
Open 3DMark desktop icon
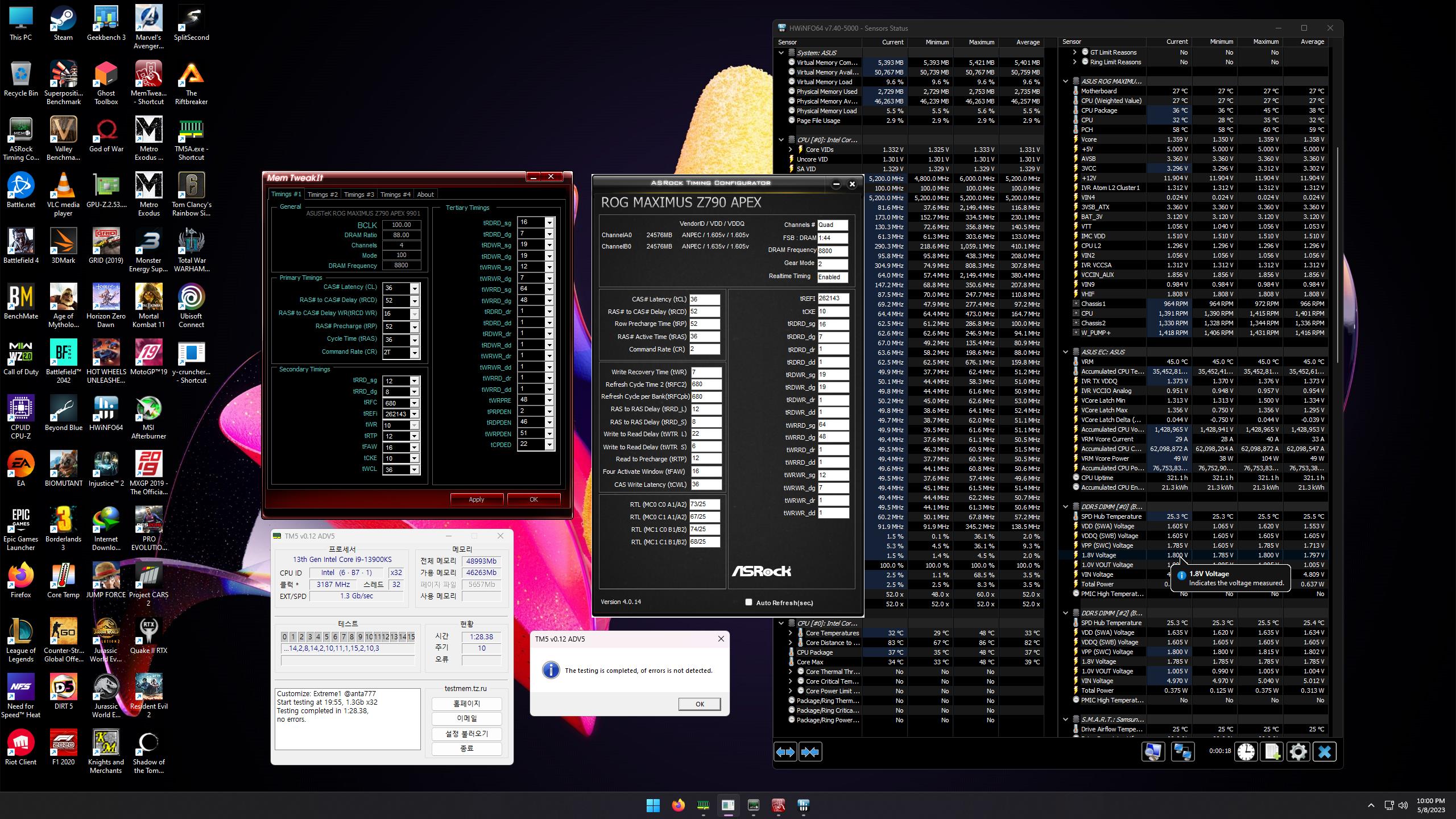pos(63,246)
